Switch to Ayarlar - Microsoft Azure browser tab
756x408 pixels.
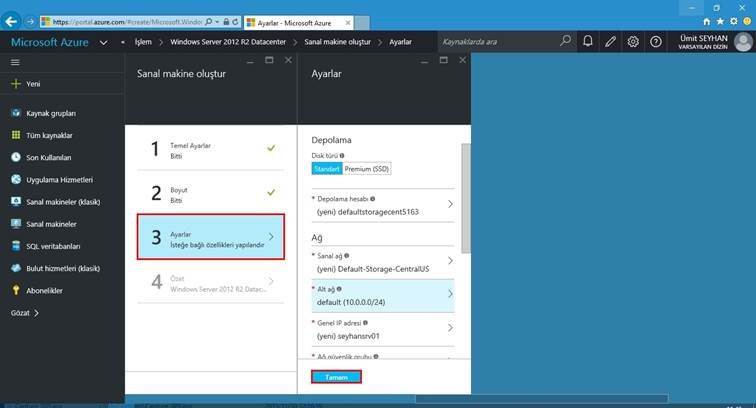point(299,23)
